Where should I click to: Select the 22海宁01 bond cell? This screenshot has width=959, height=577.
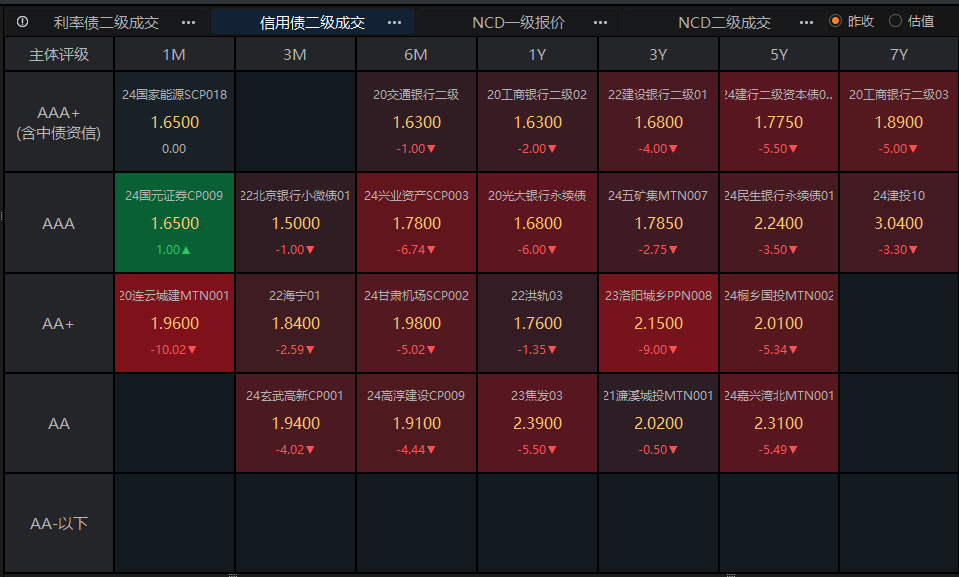point(295,322)
